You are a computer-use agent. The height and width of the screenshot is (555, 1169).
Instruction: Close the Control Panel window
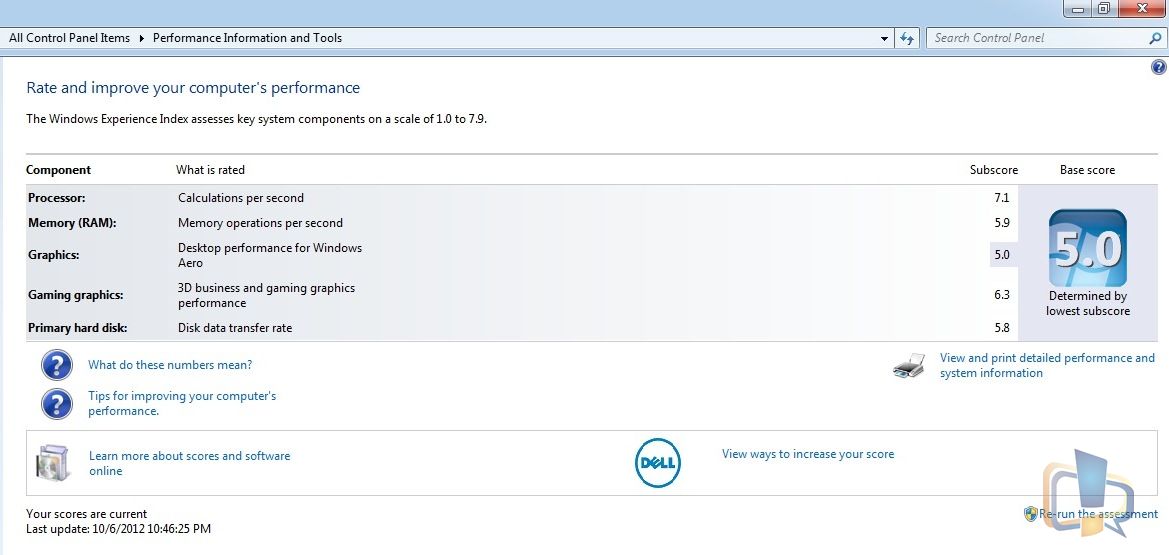[x=1141, y=8]
